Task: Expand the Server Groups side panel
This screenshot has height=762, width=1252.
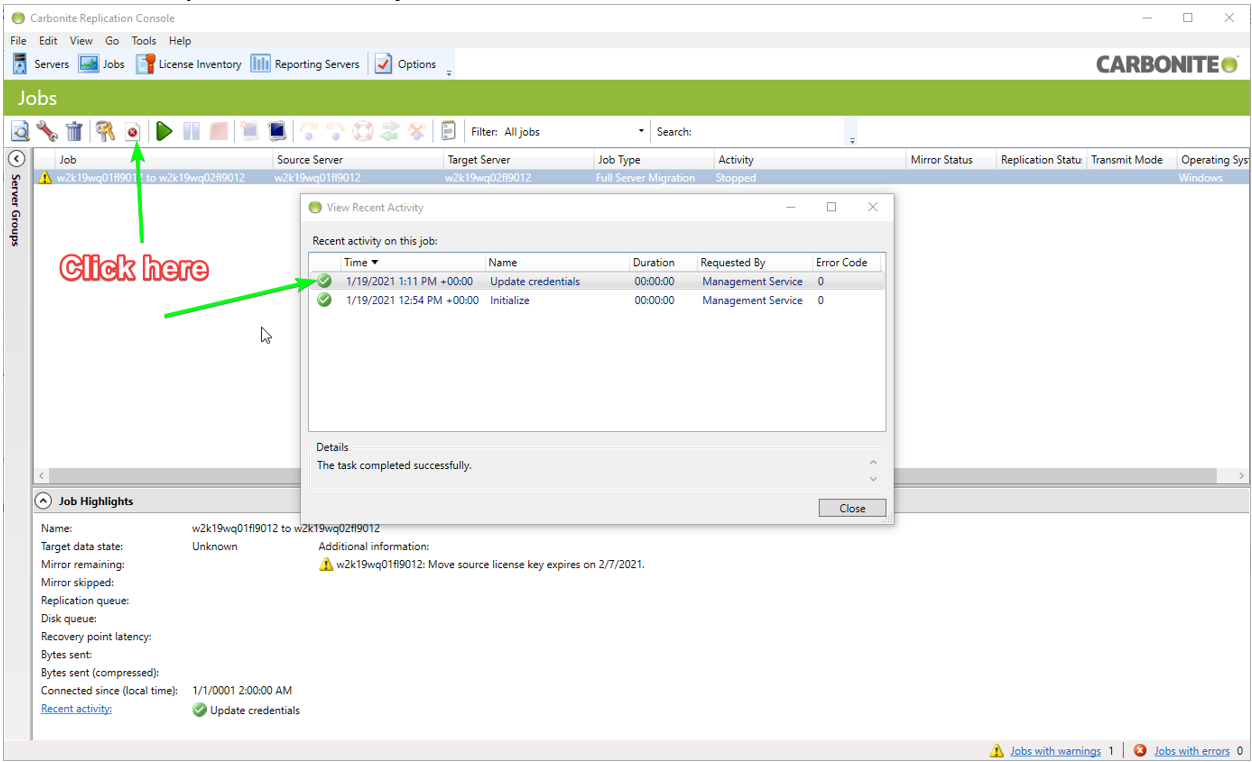Action: tap(16, 159)
